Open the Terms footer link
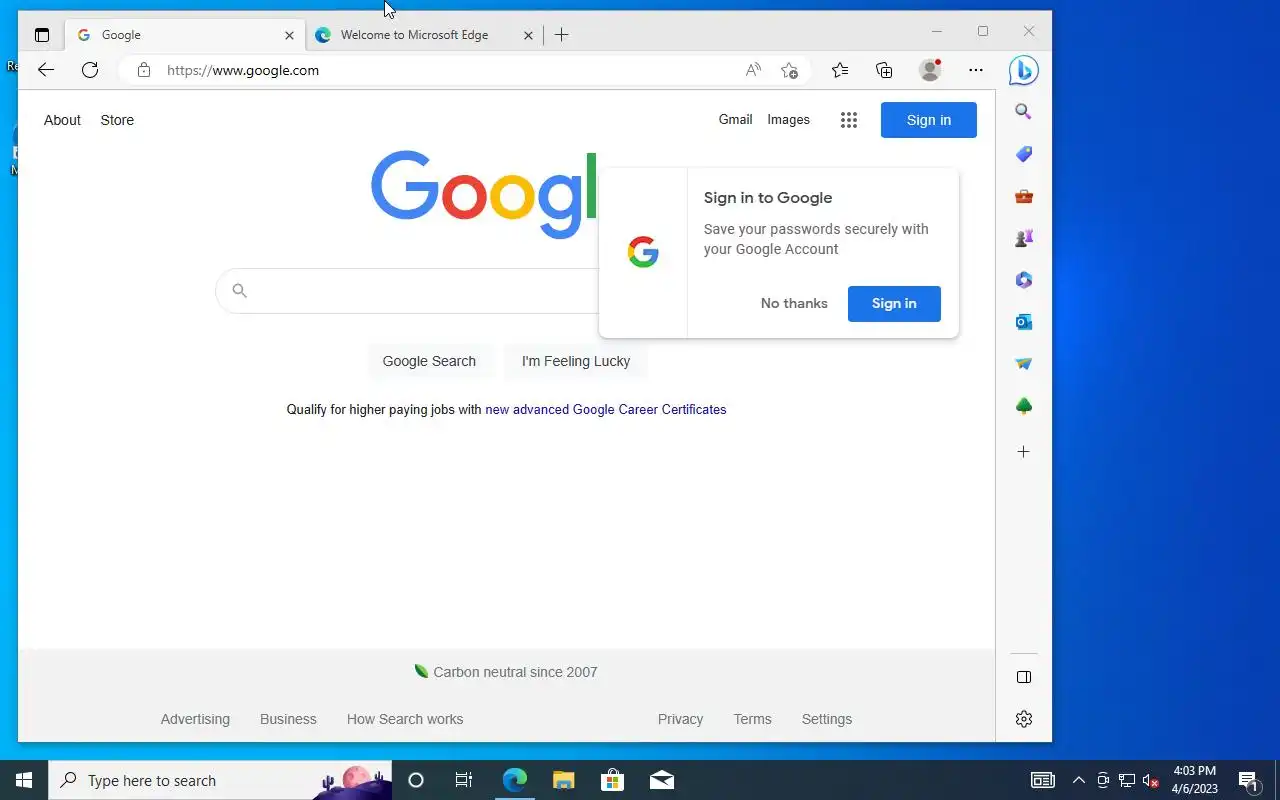This screenshot has height=800, width=1280. coord(752,719)
